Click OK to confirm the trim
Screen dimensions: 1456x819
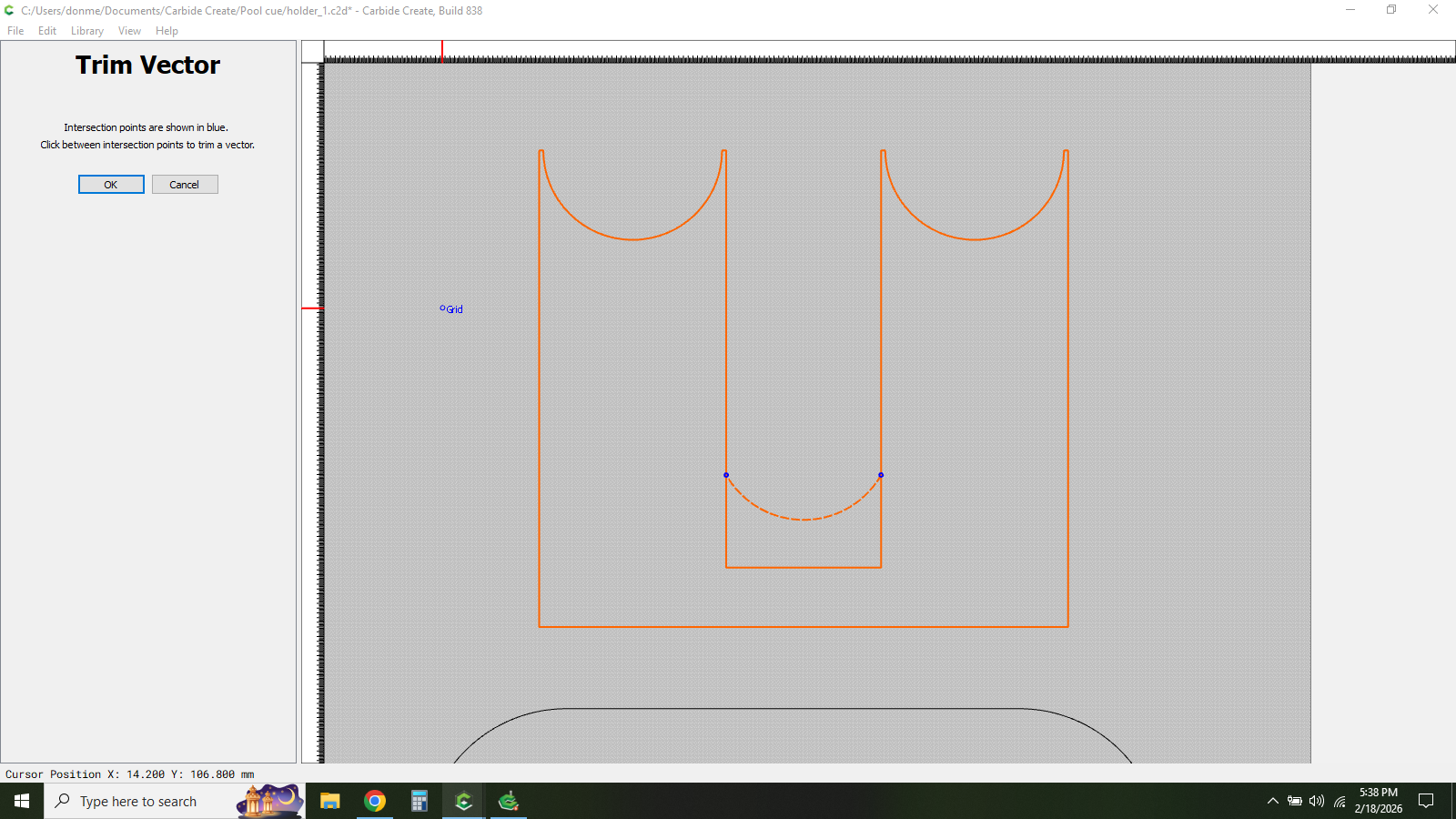[111, 185]
